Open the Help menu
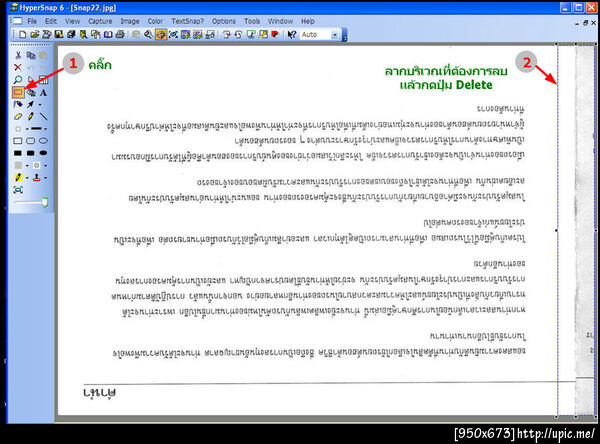 308,21
